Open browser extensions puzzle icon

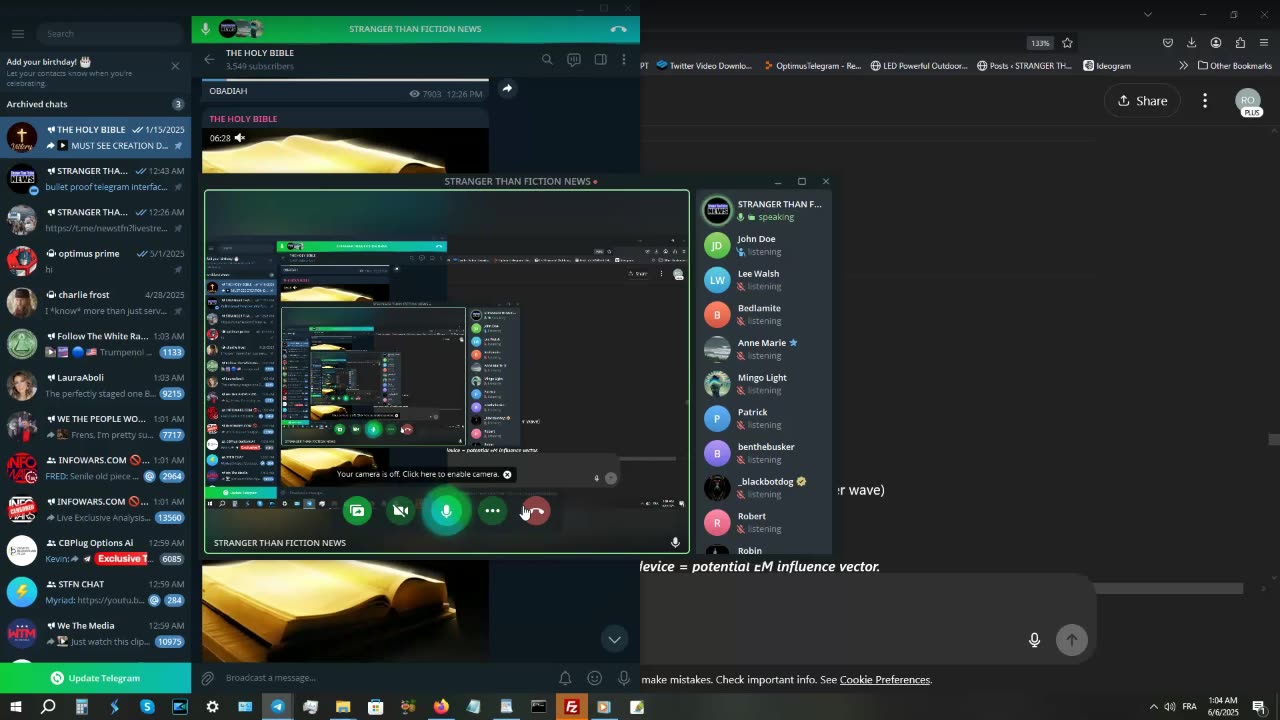pyautogui.click(x=1240, y=43)
